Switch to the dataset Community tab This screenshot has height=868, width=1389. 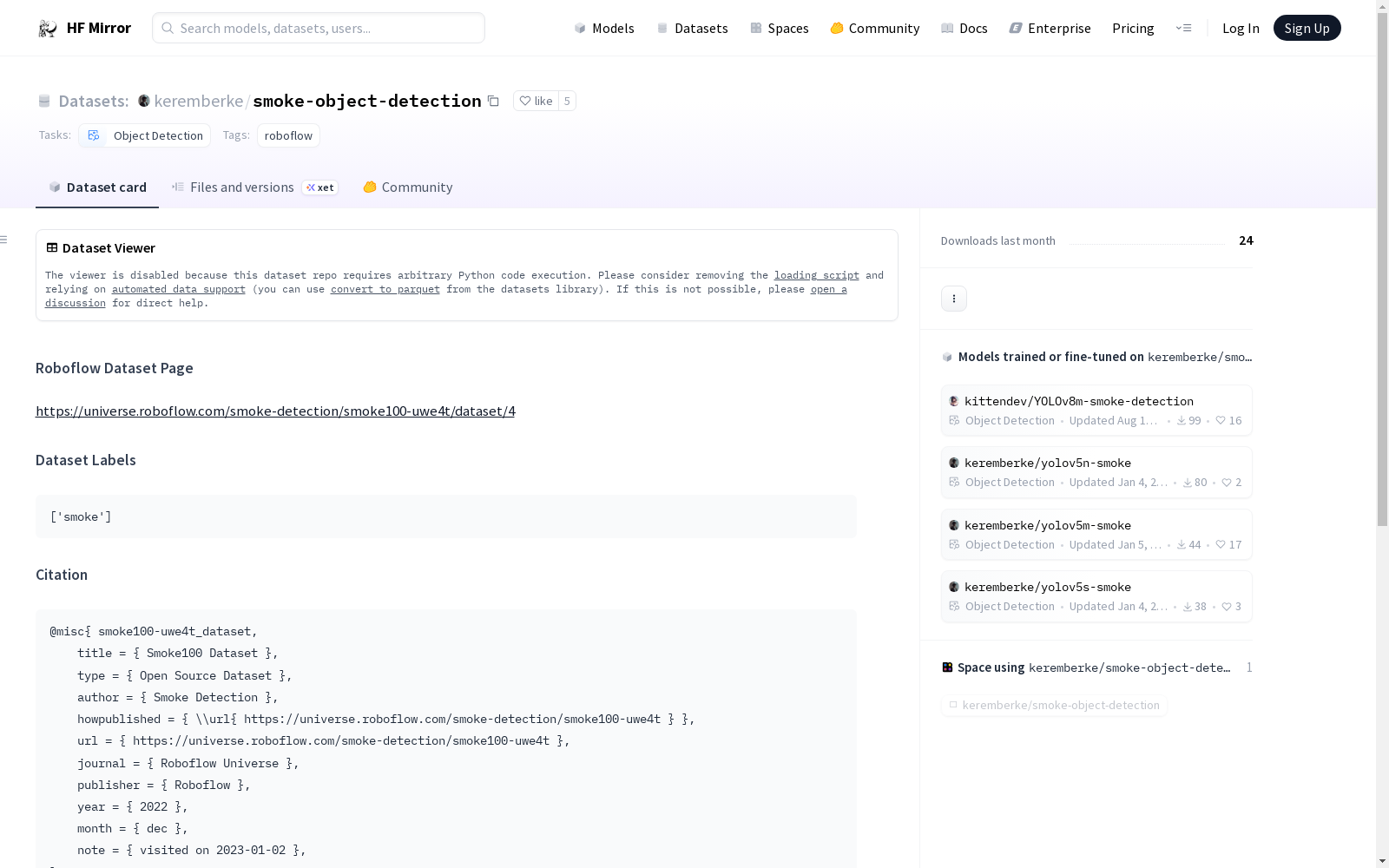click(408, 187)
